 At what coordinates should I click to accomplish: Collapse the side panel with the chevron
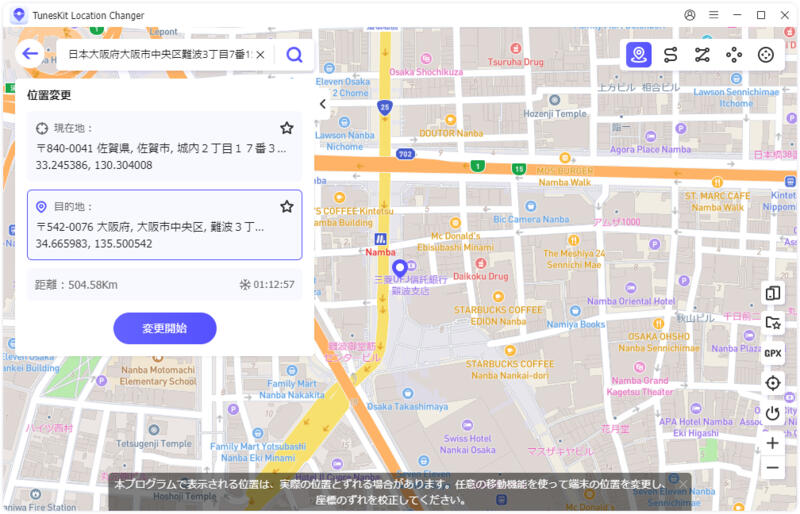[x=322, y=104]
